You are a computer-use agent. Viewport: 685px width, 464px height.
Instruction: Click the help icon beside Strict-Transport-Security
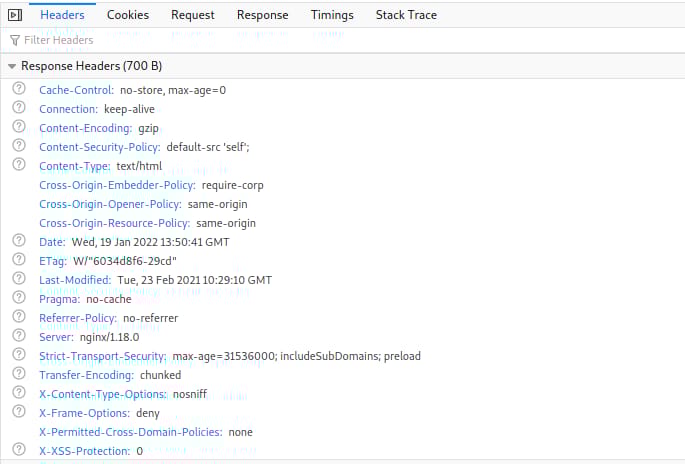click(x=19, y=354)
